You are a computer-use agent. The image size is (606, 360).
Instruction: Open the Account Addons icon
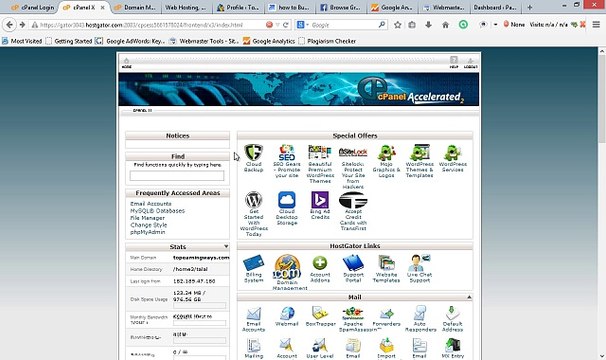tap(320, 263)
